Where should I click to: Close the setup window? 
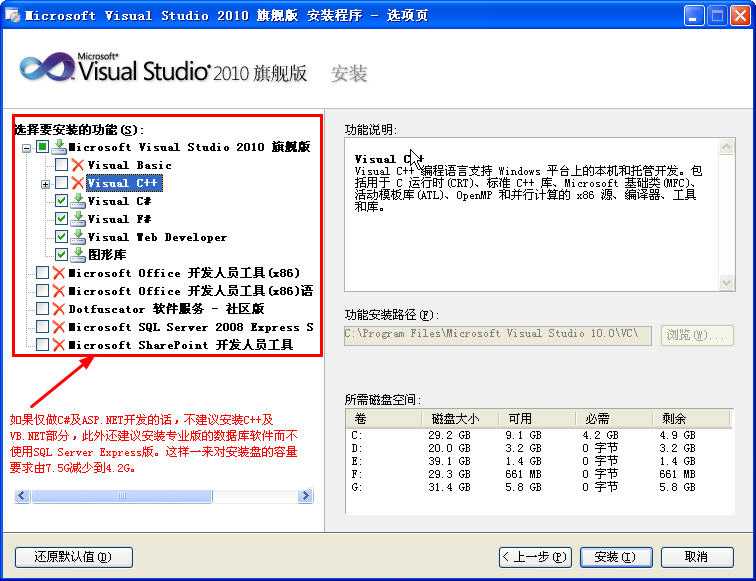coord(741,16)
